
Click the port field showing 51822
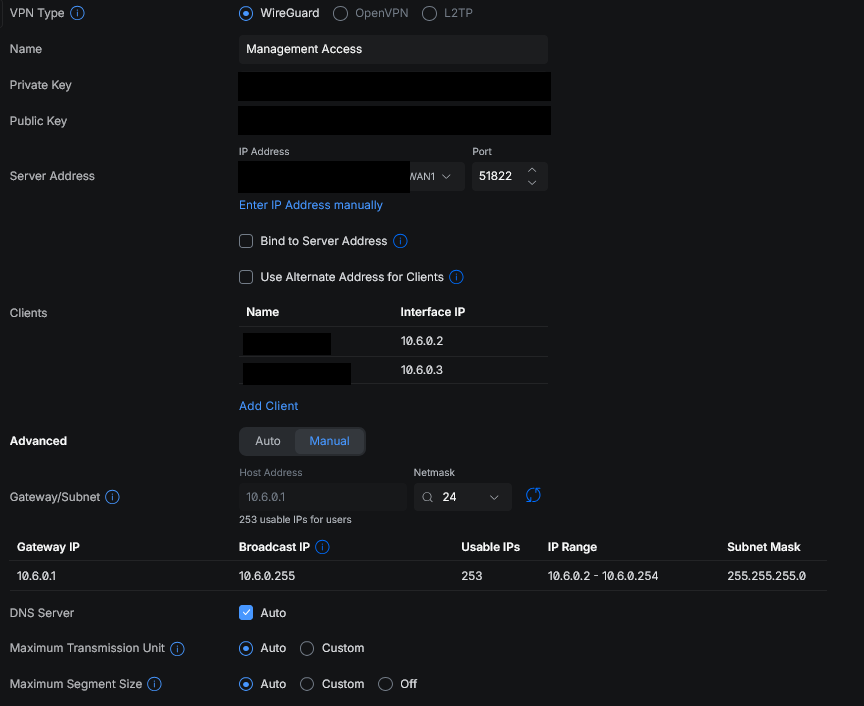pos(510,176)
